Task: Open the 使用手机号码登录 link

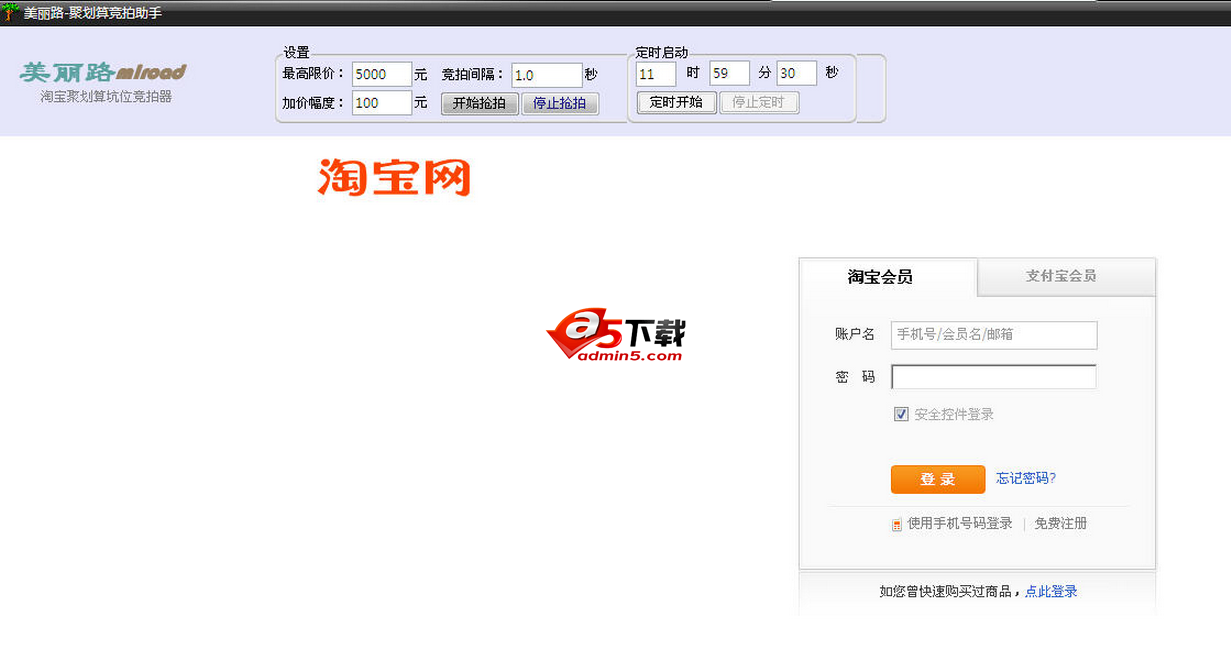Action: pos(960,523)
